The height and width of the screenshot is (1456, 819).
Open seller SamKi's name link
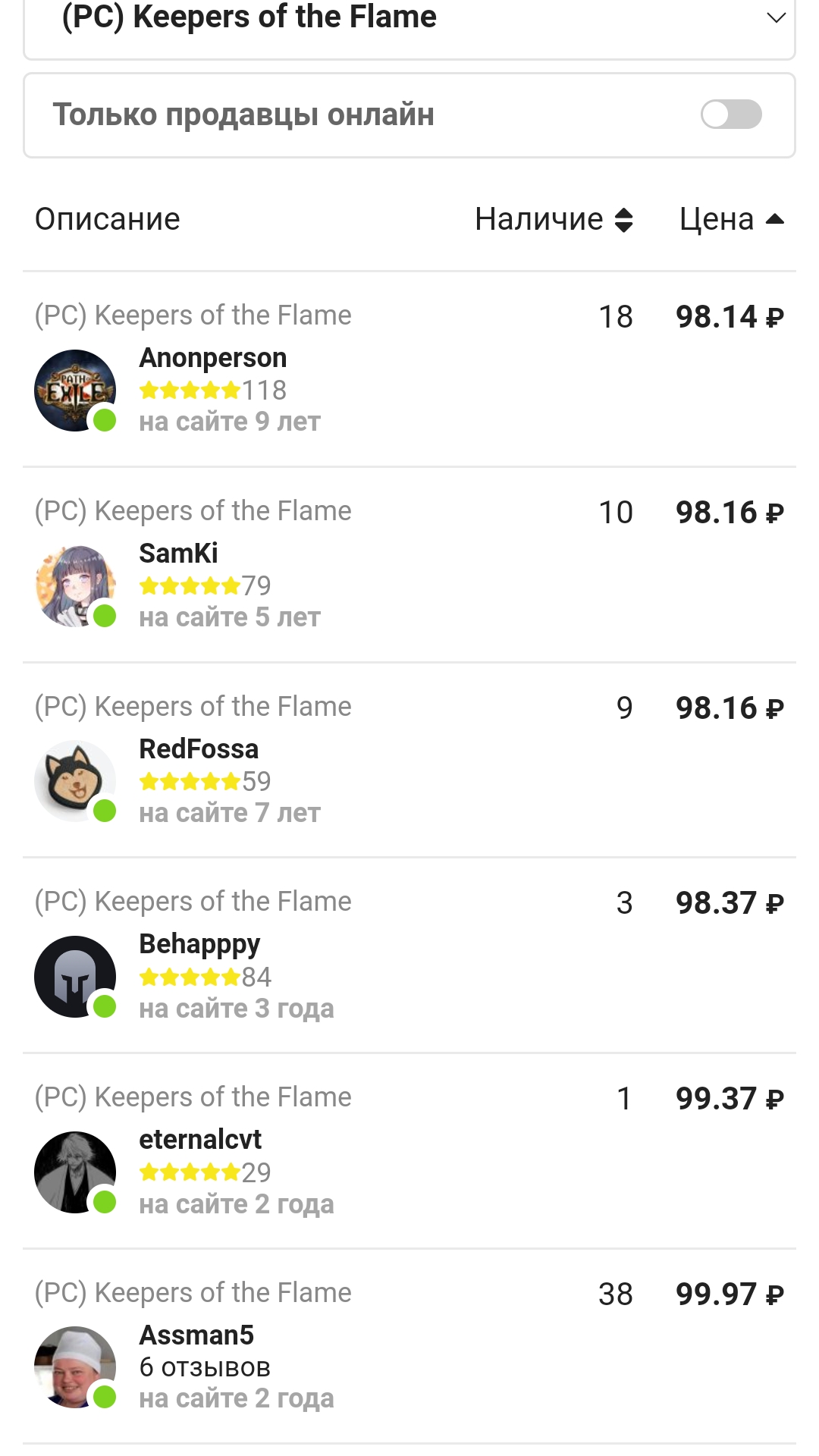[x=178, y=554]
